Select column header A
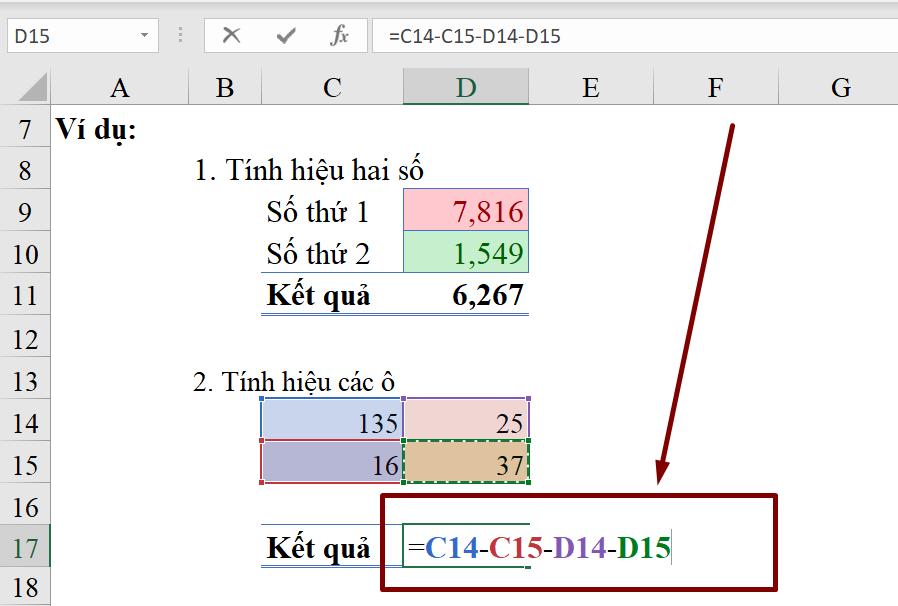 (119, 87)
